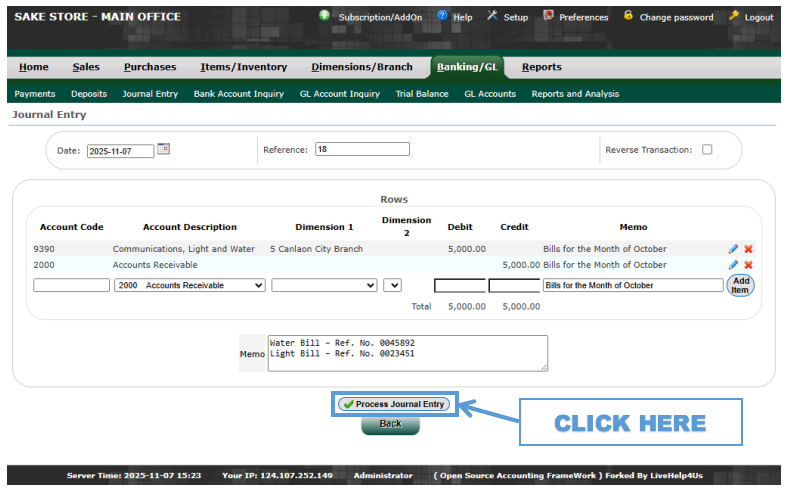Open the Dimension 1 dropdown
Image resolution: width=787 pixels, height=491 pixels.
(x=324, y=285)
